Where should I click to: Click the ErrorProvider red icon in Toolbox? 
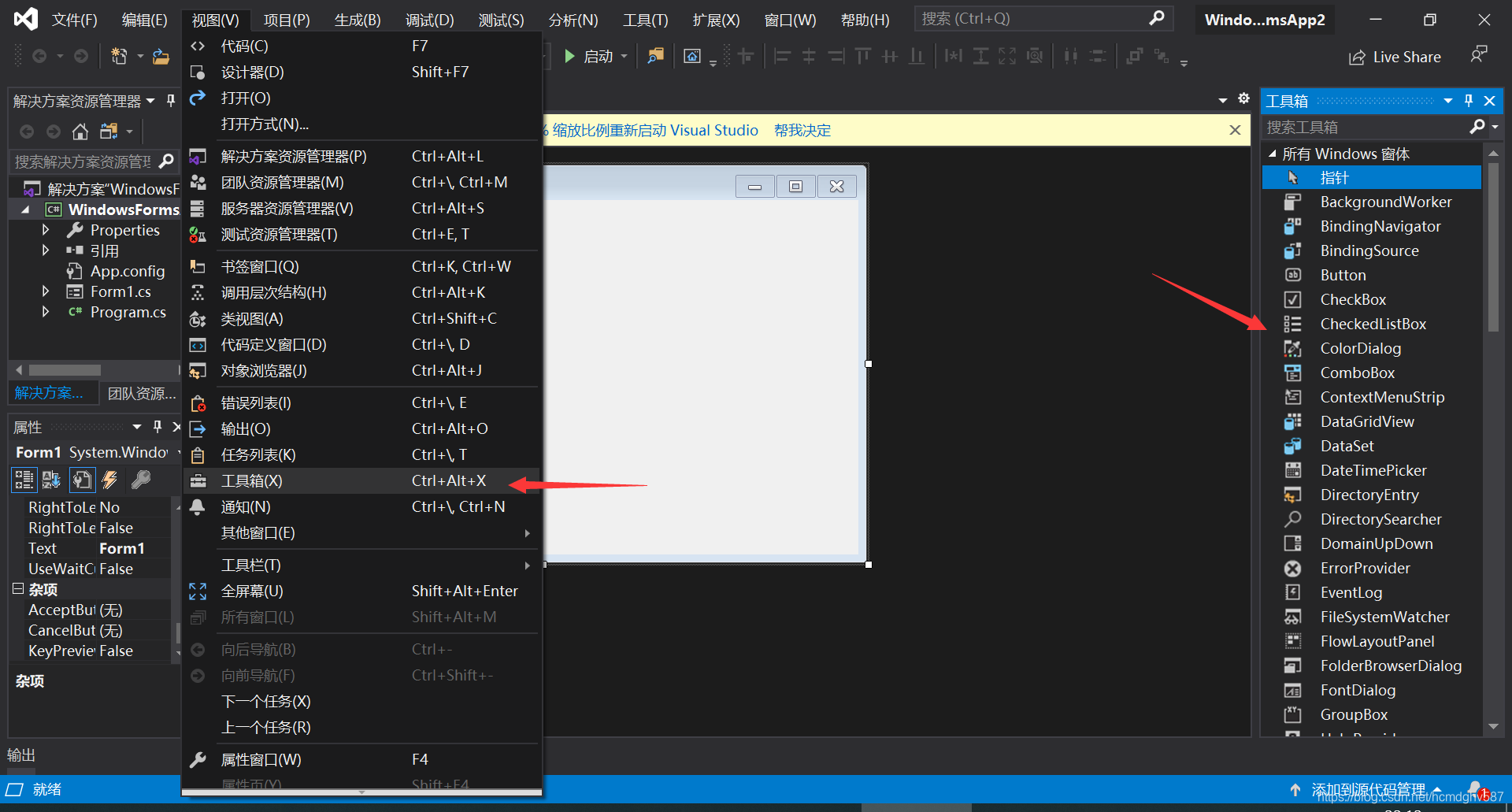(x=1292, y=568)
